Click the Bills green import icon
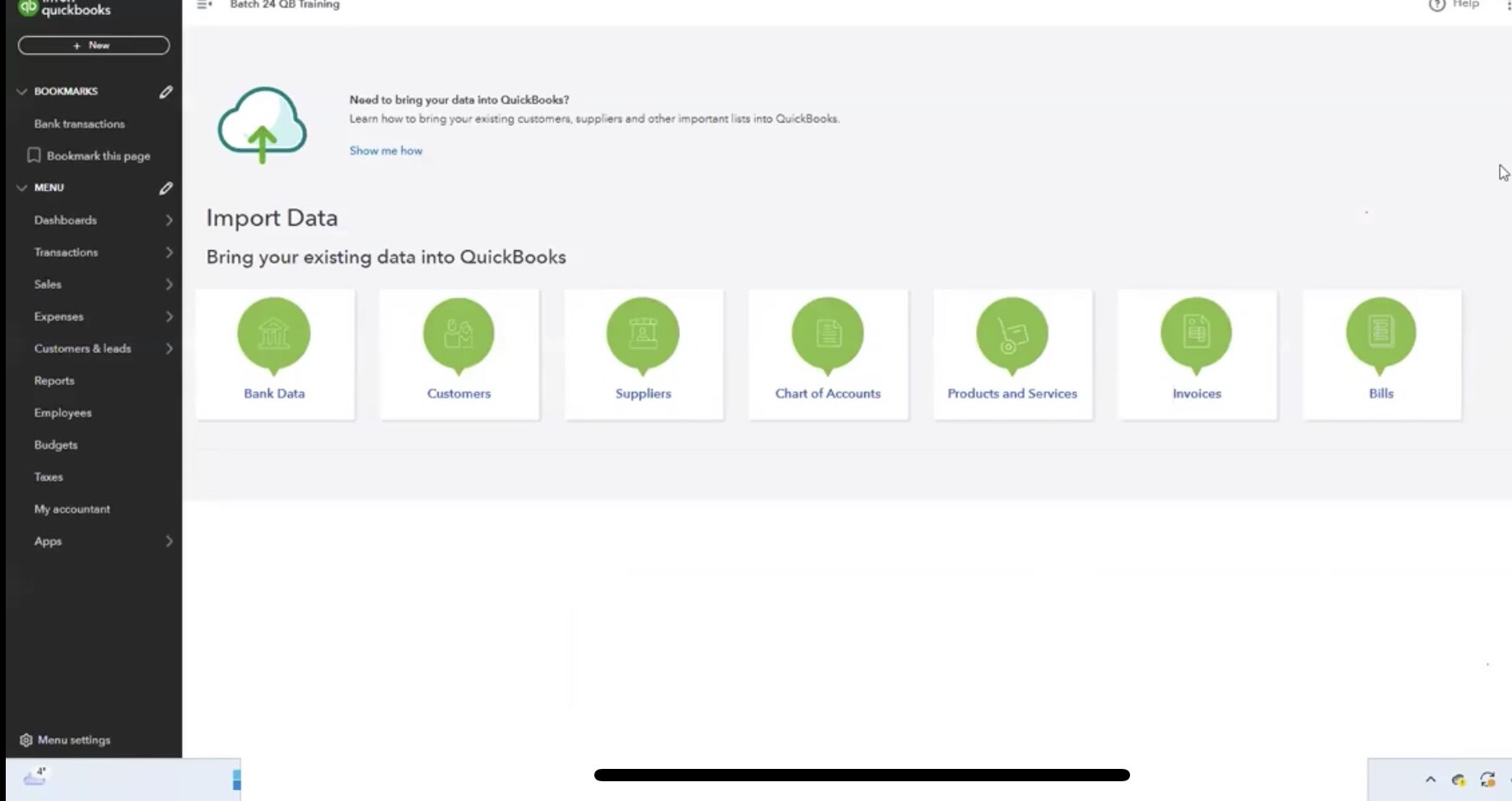The width and height of the screenshot is (1512, 801). click(1381, 336)
